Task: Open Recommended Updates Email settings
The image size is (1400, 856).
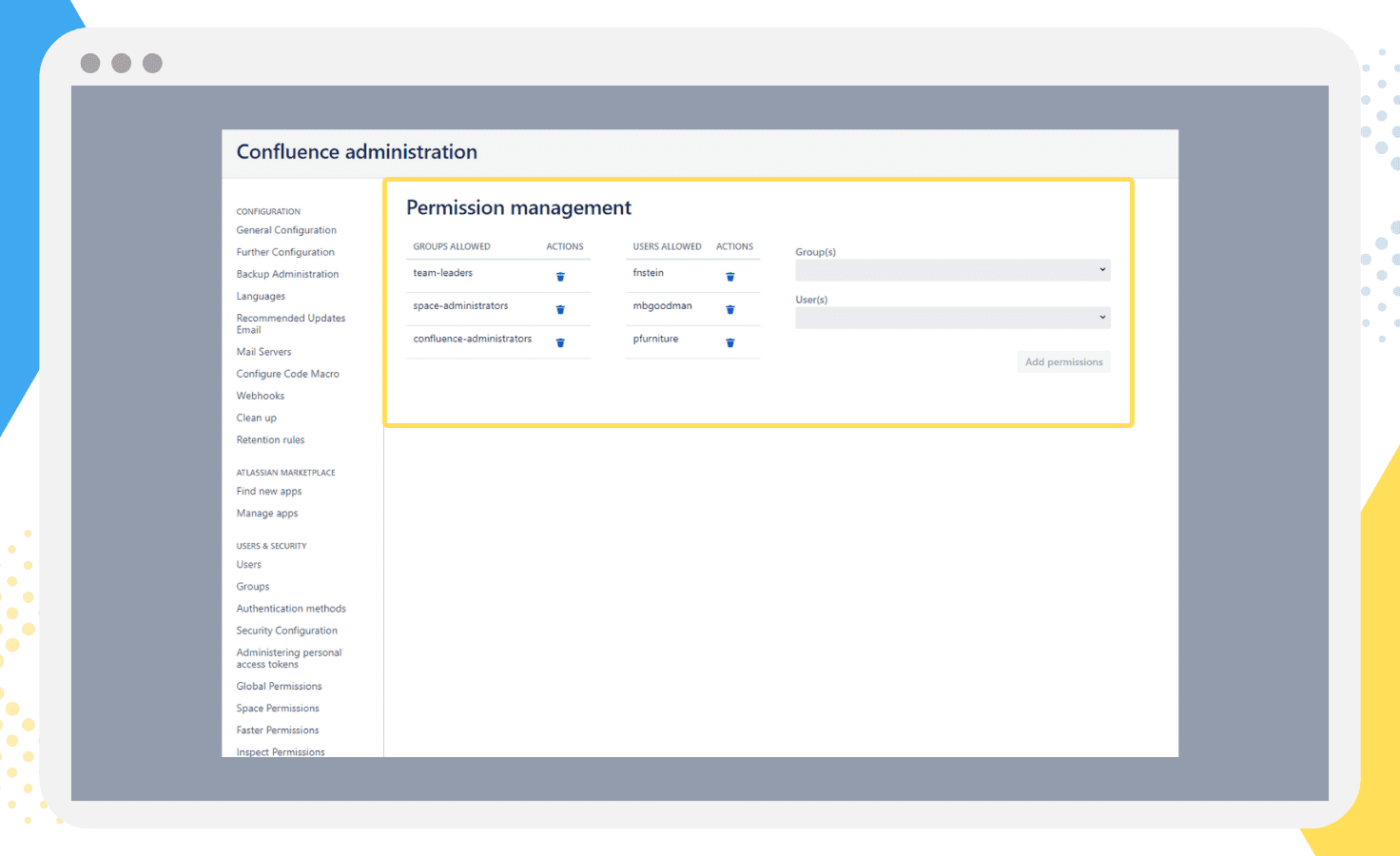Action: (291, 324)
